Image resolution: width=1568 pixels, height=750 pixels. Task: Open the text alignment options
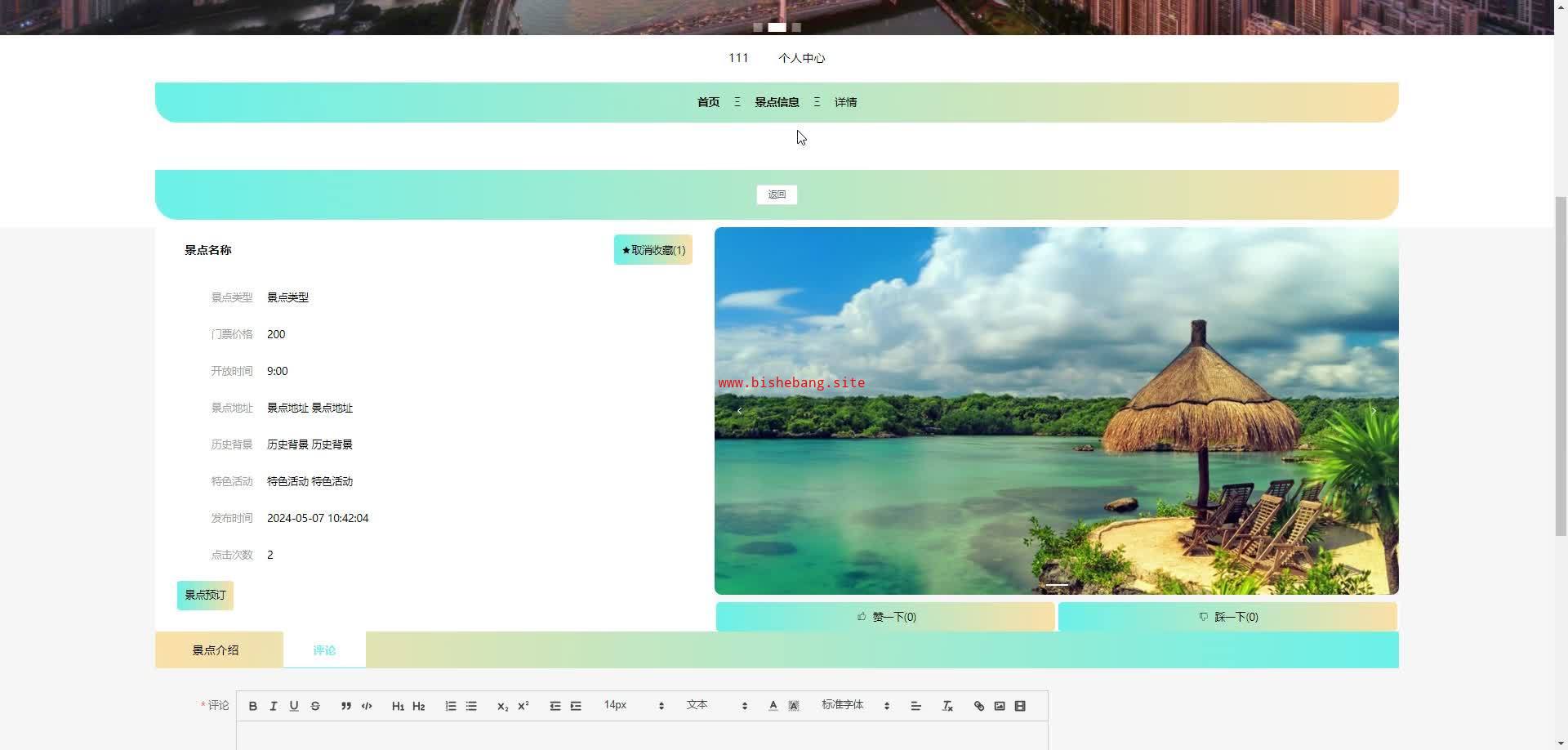pyautogui.click(x=915, y=706)
